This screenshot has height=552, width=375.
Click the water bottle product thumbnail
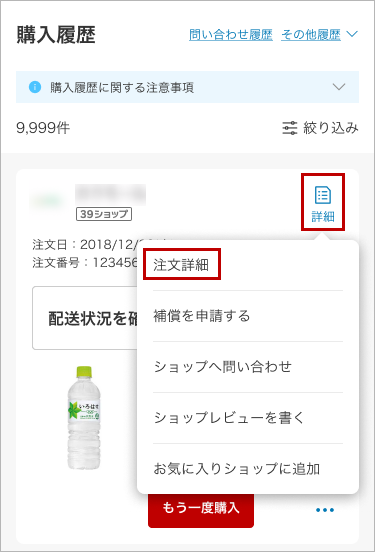(84, 418)
